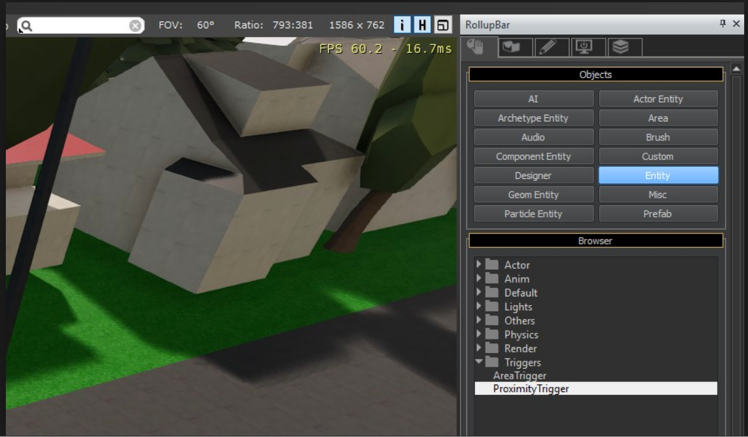The image size is (748, 437).
Task: Close the RollupBar panel
Action: (x=736, y=24)
